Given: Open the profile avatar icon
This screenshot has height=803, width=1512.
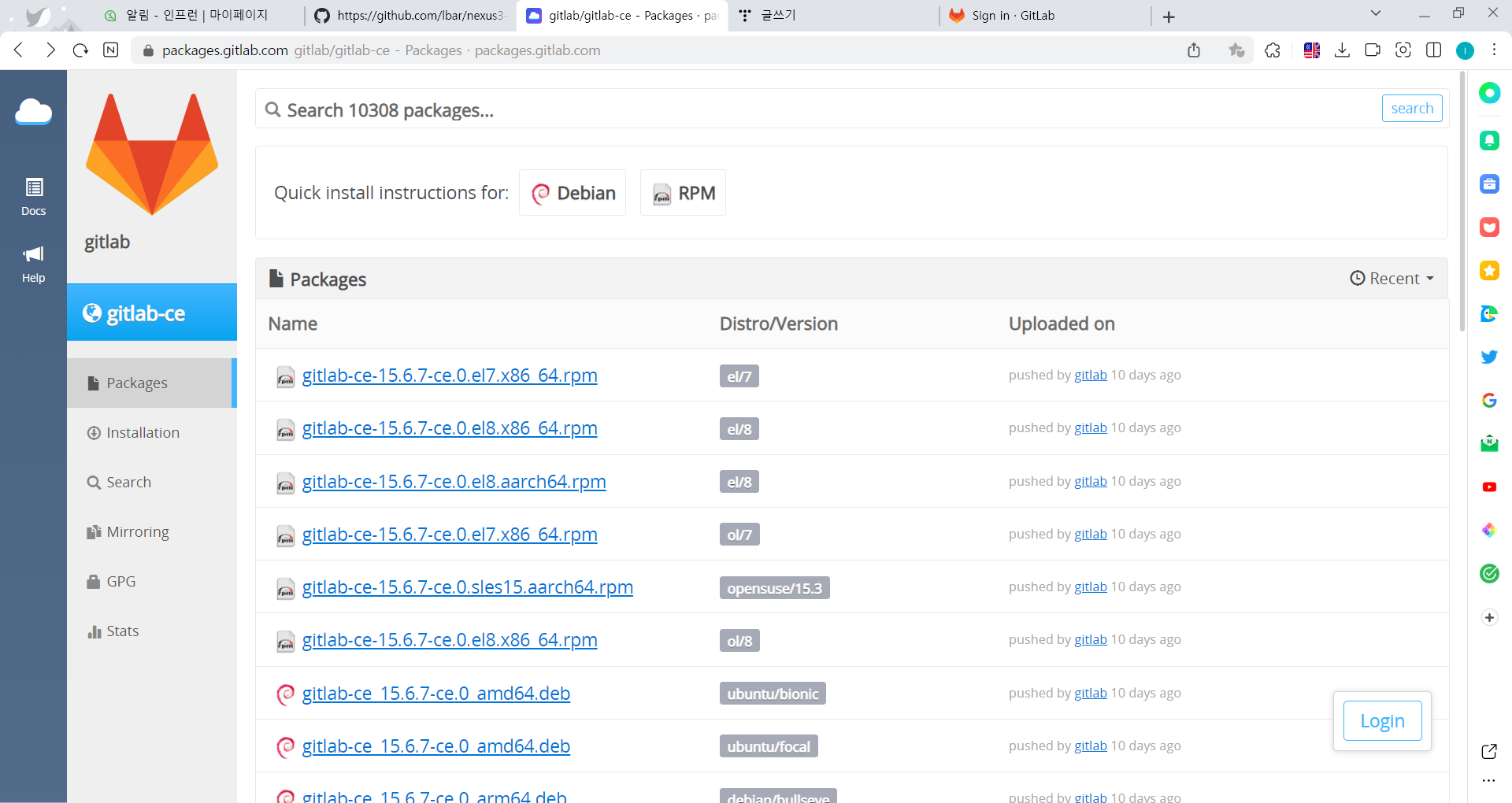Looking at the screenshot, I should click(x=1465, y=50).
